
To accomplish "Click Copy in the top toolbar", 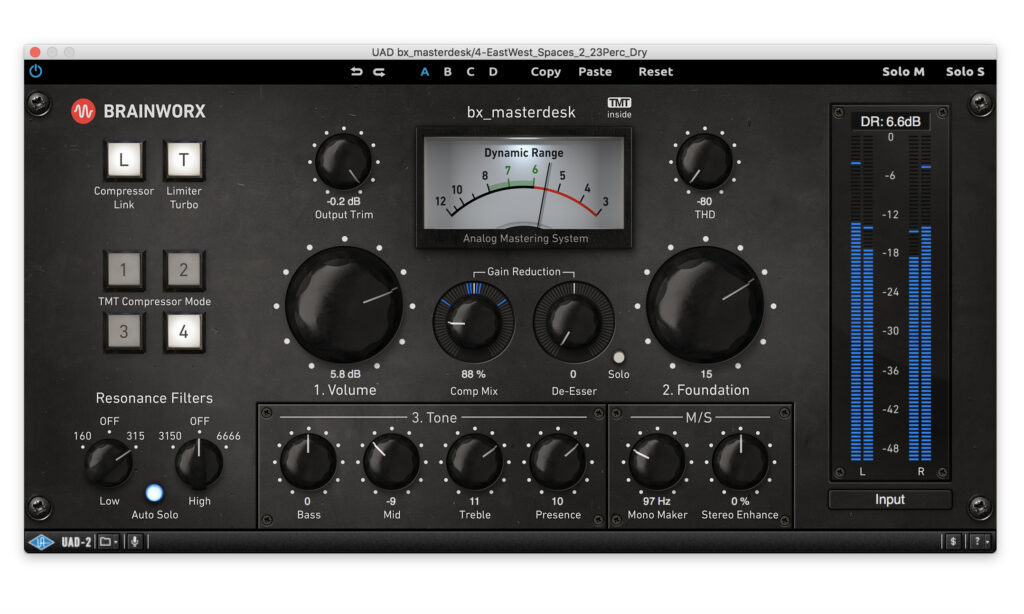I will coord(545,72).
